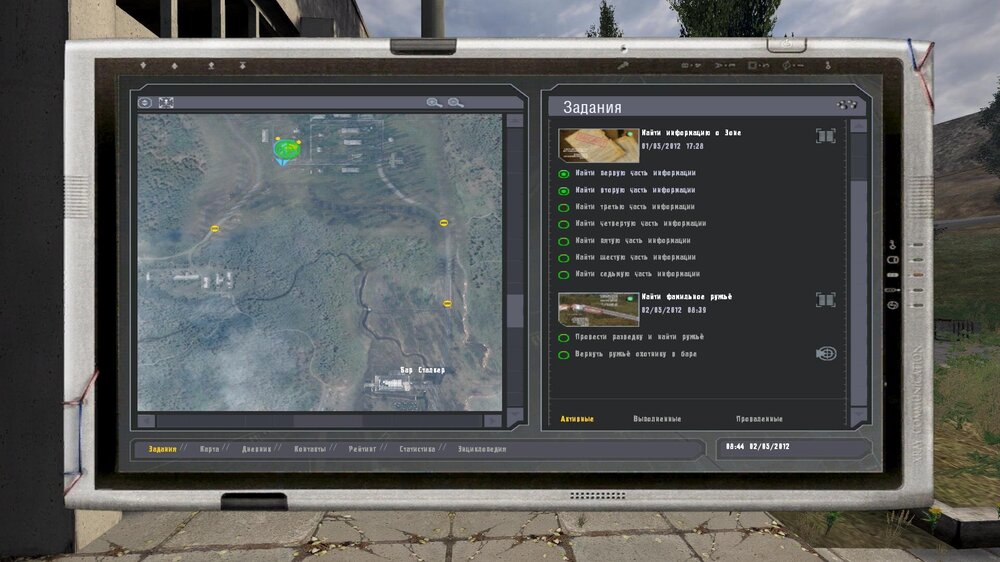This screenshot has height=562, width=1000.
Task: Click the map horizontal scrollbar thumb
Action: coord(328,420)
